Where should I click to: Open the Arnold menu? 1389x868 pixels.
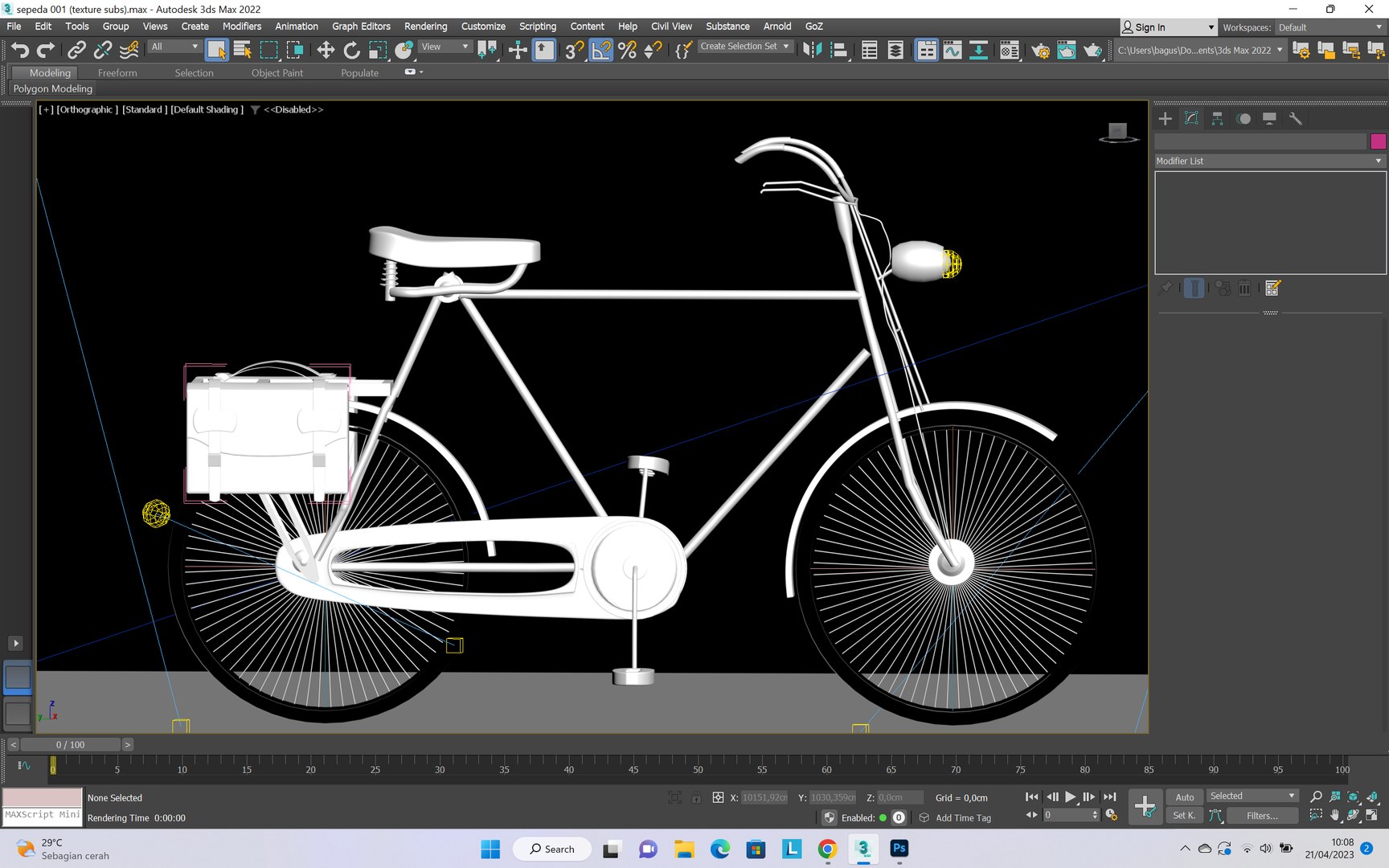point(776,27)
